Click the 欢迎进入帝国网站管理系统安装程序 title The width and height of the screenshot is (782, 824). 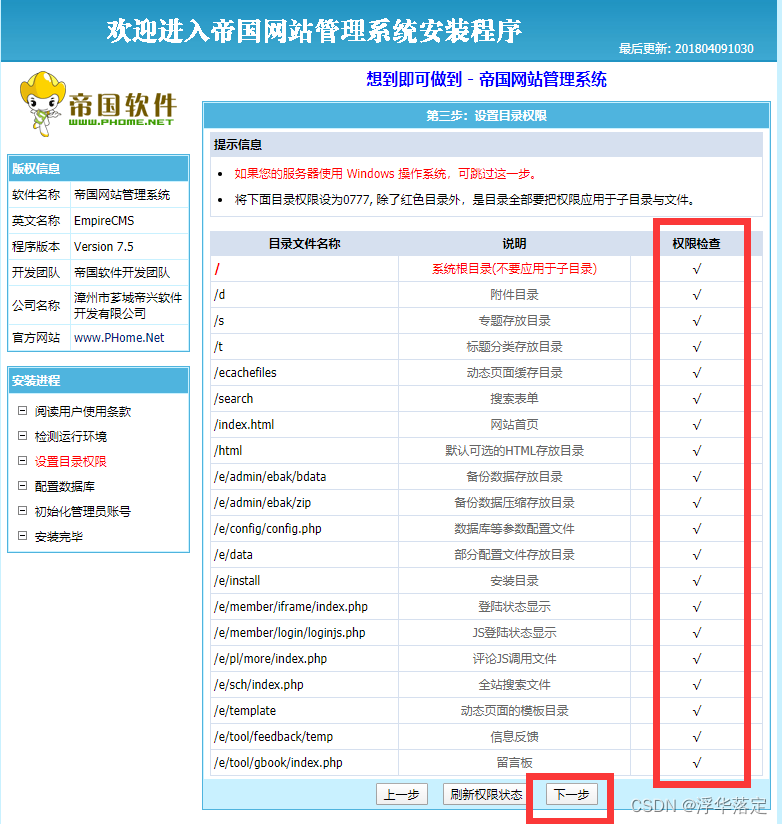pyautogui.click(x=314, y=30)
